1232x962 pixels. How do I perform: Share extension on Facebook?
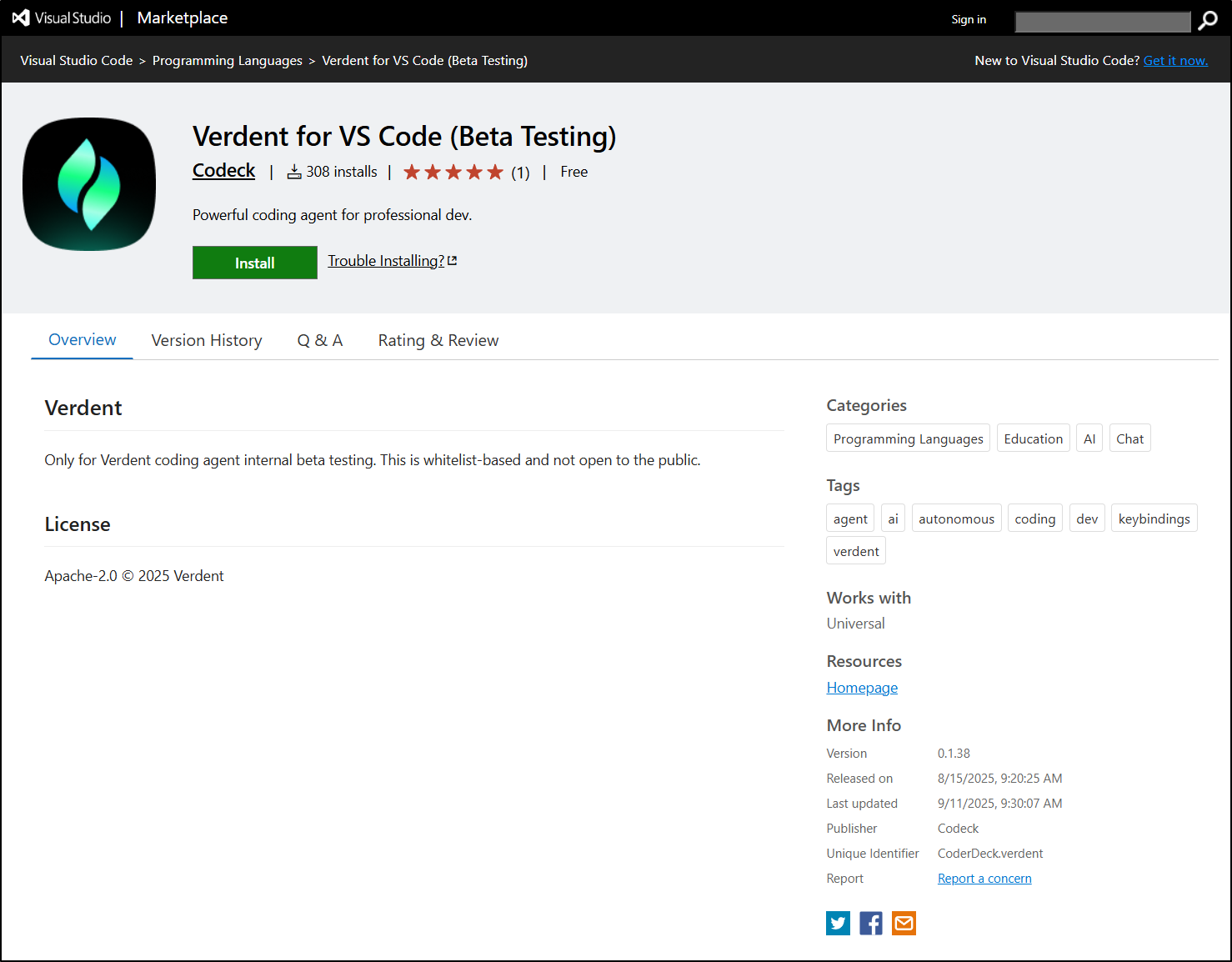point(870,923)
